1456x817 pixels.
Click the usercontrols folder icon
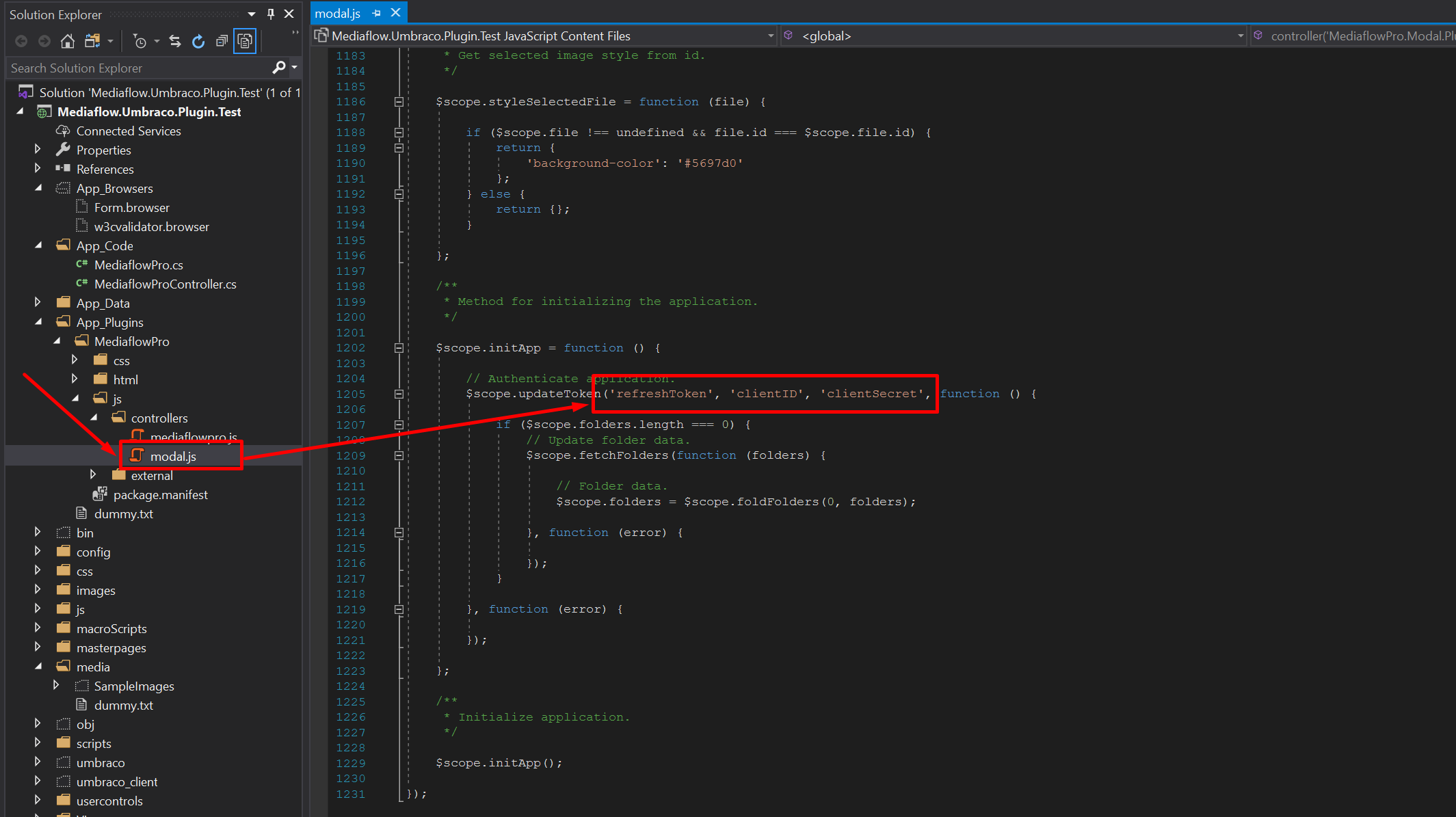coord(64,800)
